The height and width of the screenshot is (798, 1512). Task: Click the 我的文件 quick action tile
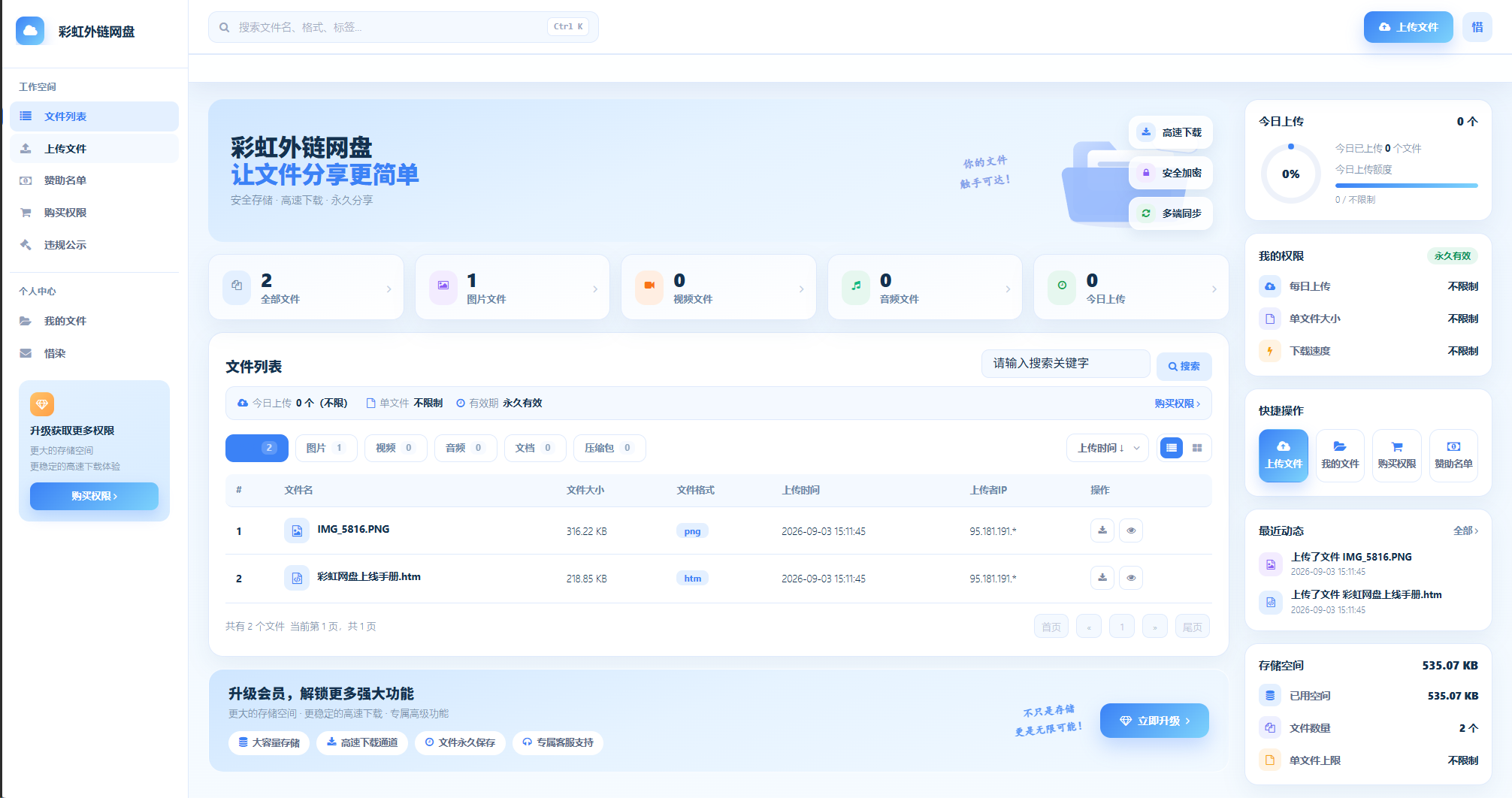(1340, 455)
